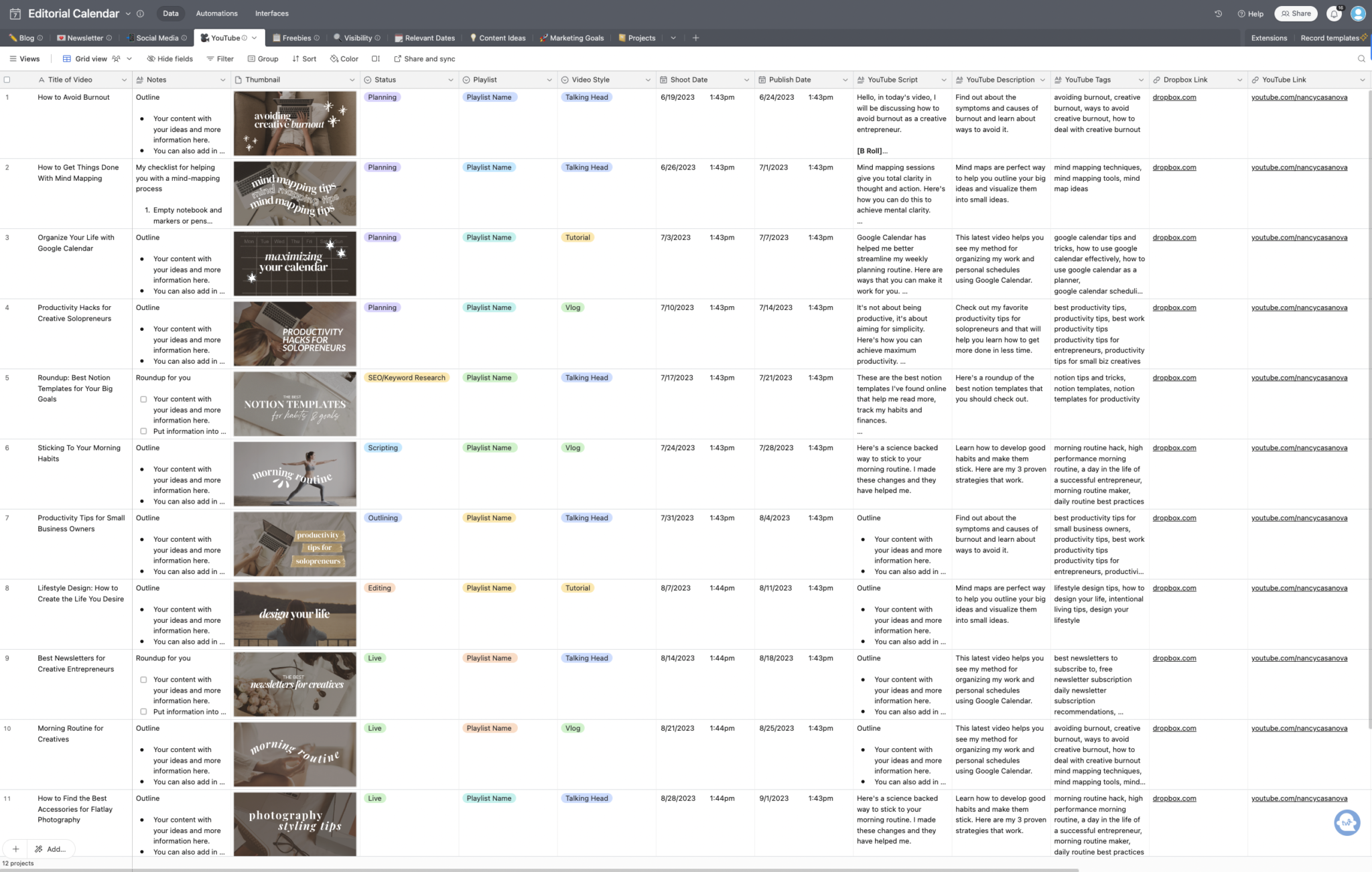
Task: Check first checkbox in Notion Templates notes
Action: coord(143,399)
